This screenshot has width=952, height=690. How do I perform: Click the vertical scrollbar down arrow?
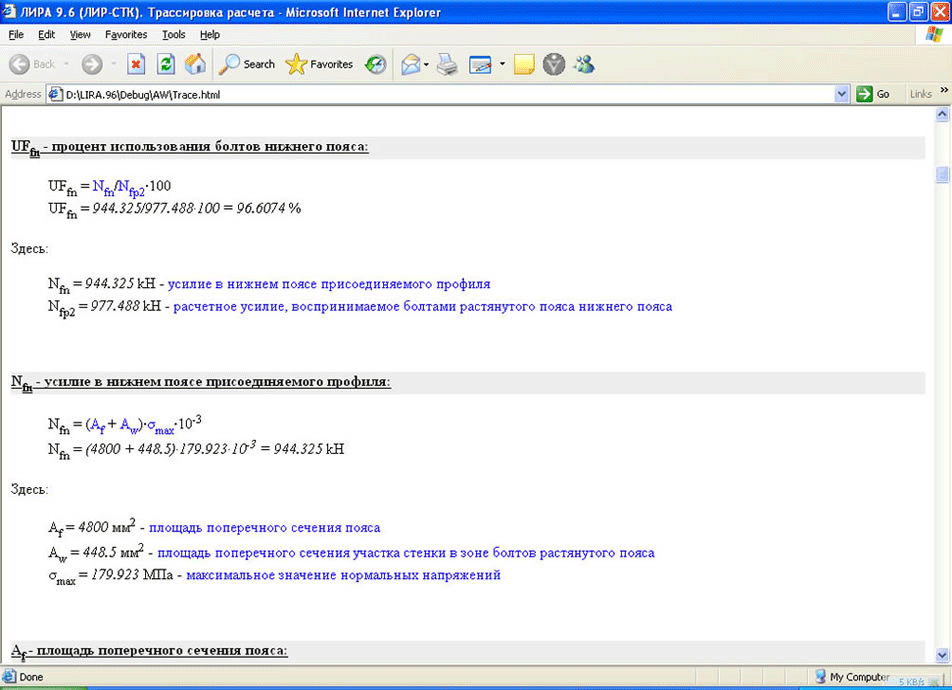pos(941,654)
